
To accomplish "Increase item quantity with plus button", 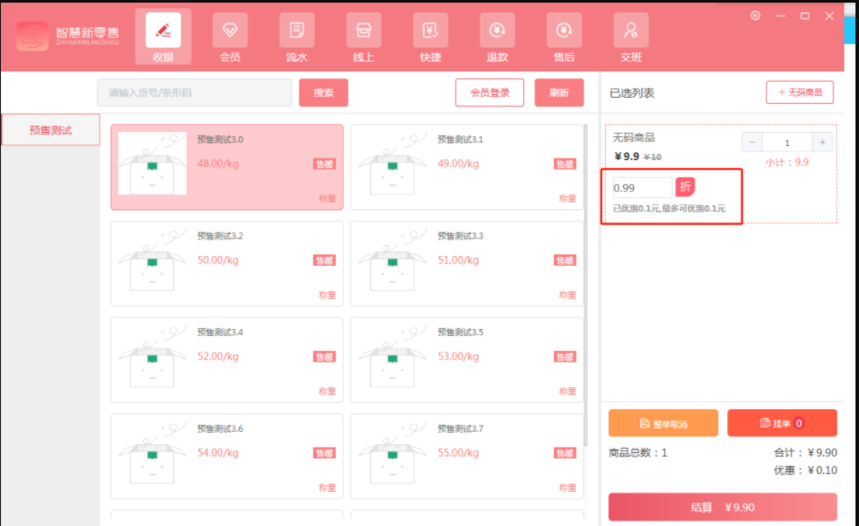I will pos(823,143).
